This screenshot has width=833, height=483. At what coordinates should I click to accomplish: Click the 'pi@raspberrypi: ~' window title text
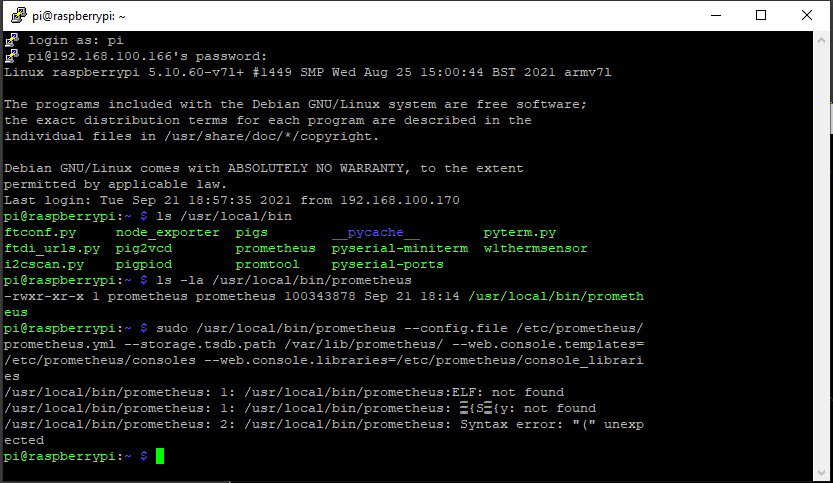coord(79,16)
